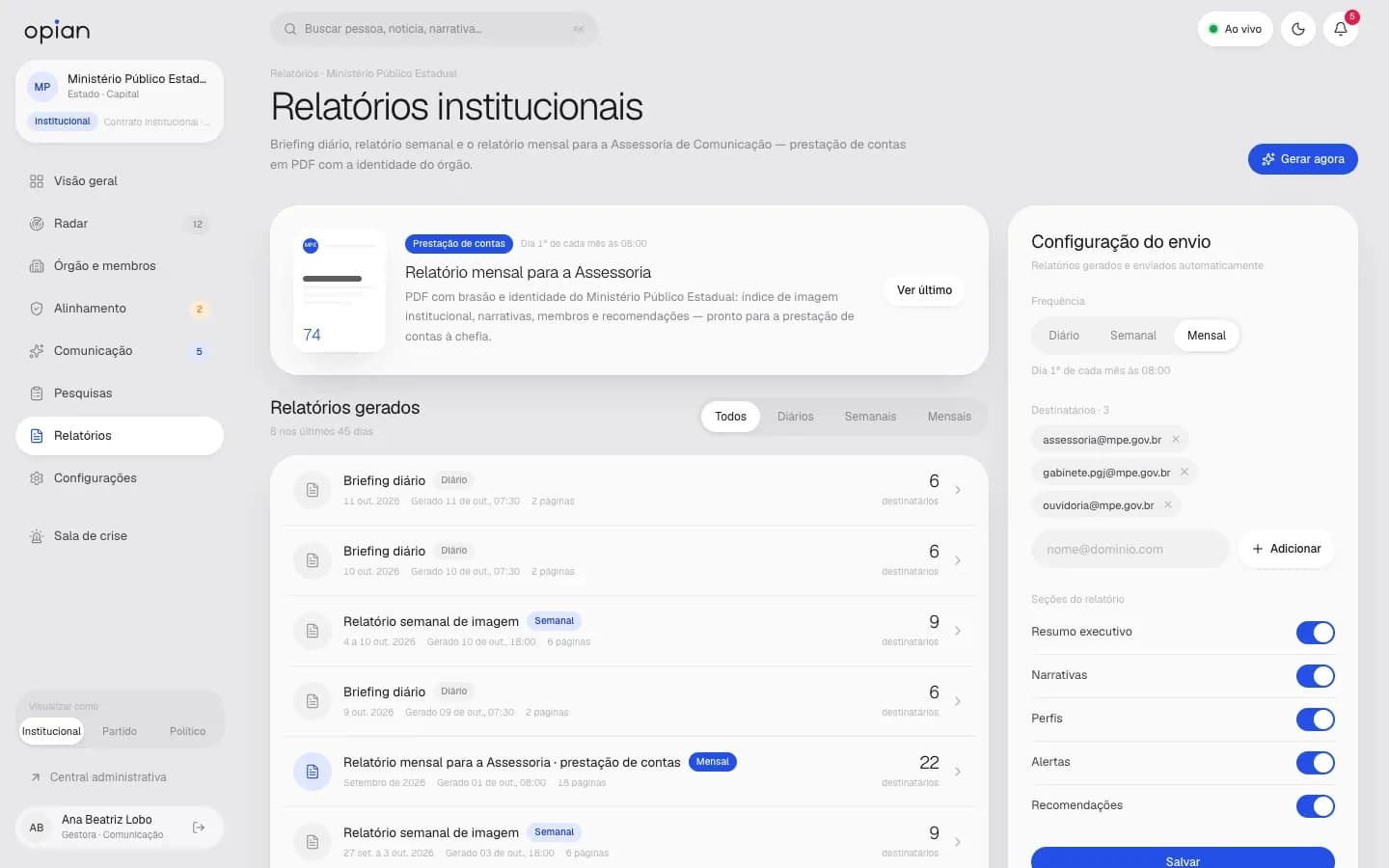Select Diário frequency option
Image resolution: width=1389 pixels, height=868 pixels.
[1064, 336]
